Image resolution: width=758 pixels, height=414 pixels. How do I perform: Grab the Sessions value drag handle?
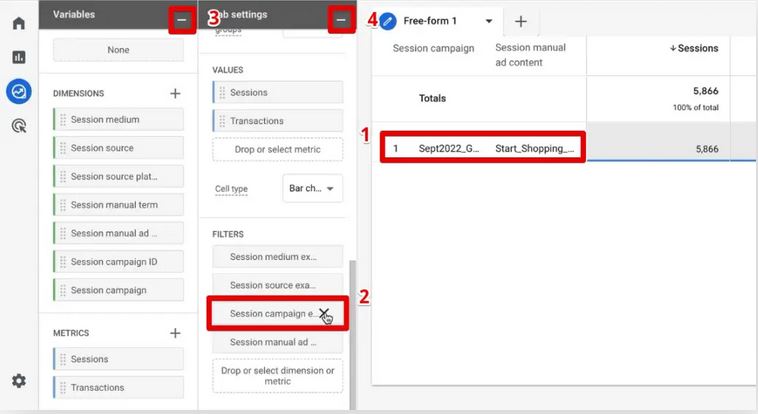(x=222, y=92)
